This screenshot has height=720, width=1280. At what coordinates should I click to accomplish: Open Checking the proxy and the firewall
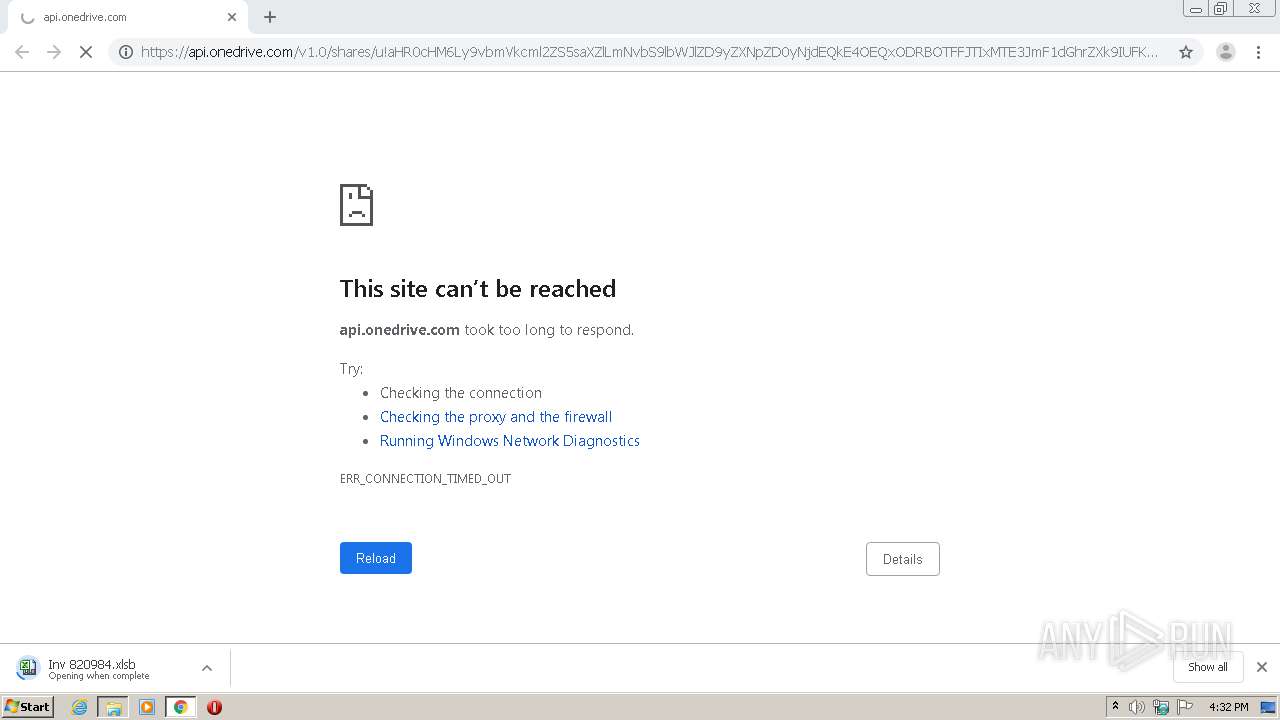point(496,417)
